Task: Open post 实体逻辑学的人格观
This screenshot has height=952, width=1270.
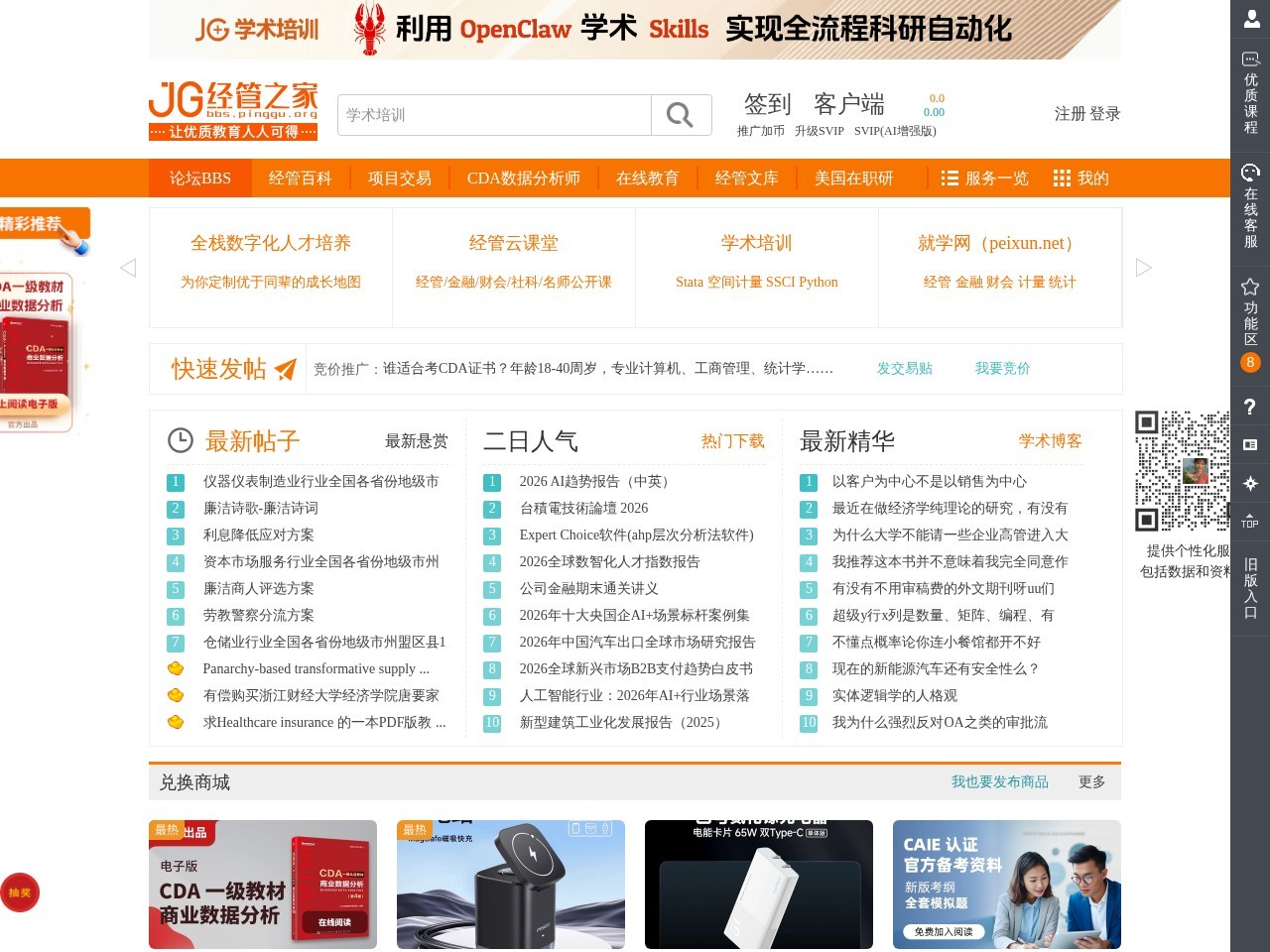Action: [894, 696]
